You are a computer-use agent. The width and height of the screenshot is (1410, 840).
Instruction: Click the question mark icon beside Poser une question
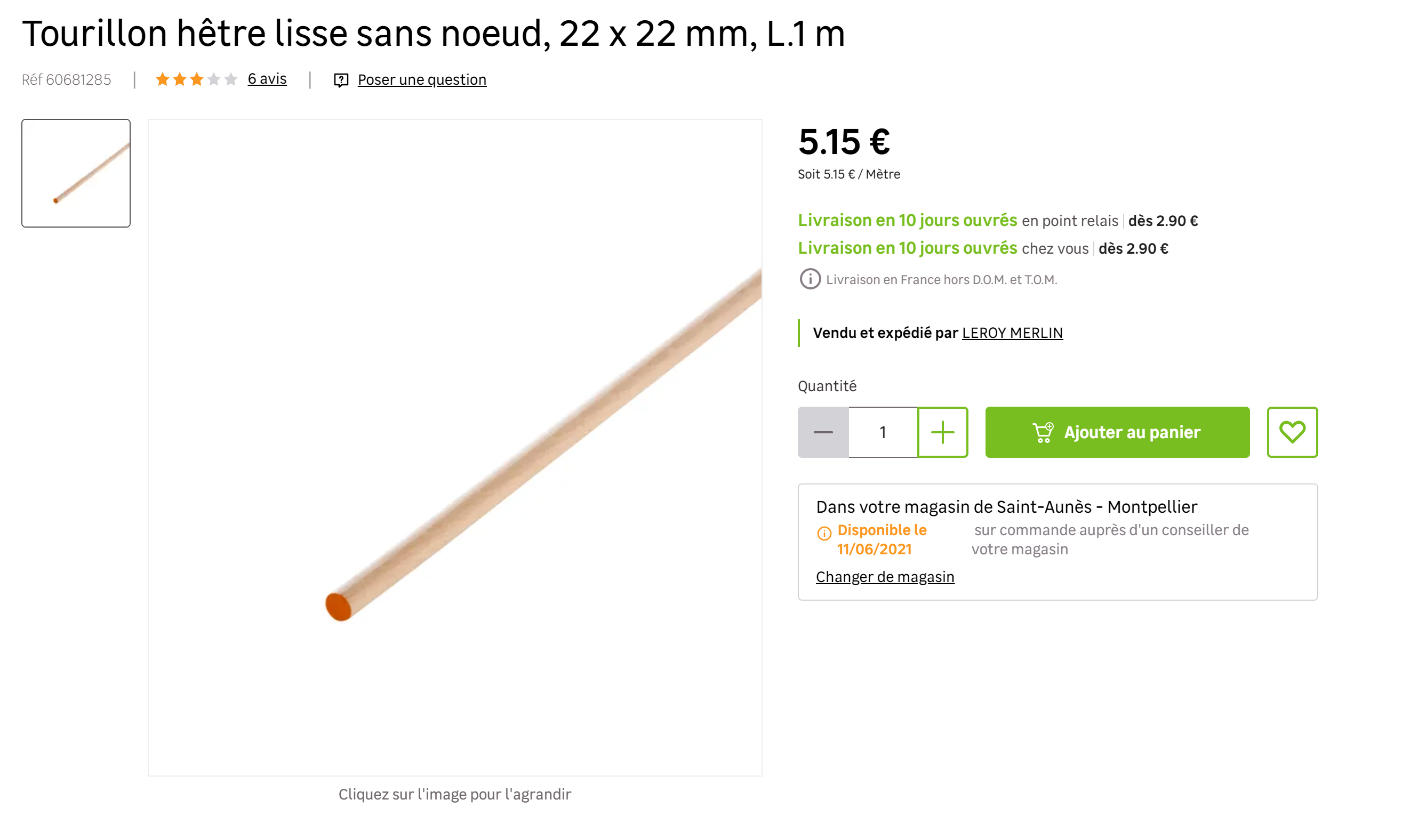coord(341,80)
